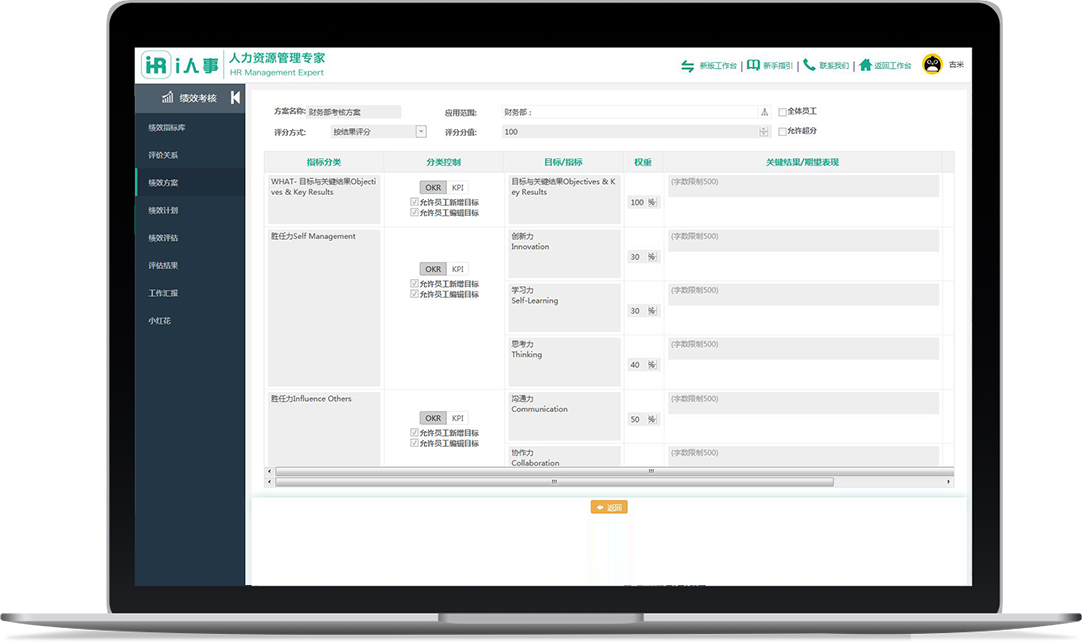Viewport: 1082px width, 642px height.
Task: Select KPI in the Influence Others row
Action: [x=458, y=418]
